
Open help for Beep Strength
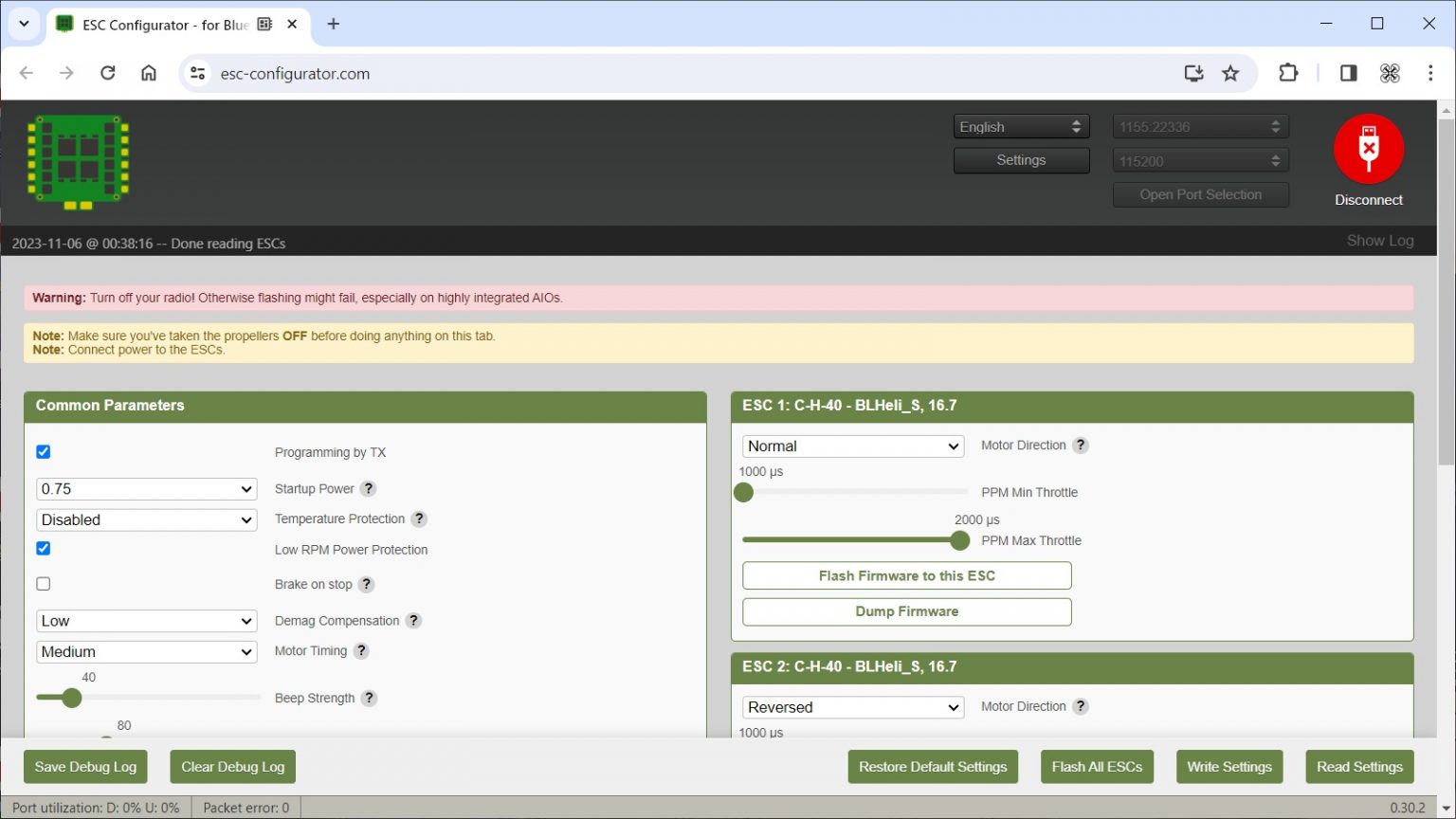369,698
